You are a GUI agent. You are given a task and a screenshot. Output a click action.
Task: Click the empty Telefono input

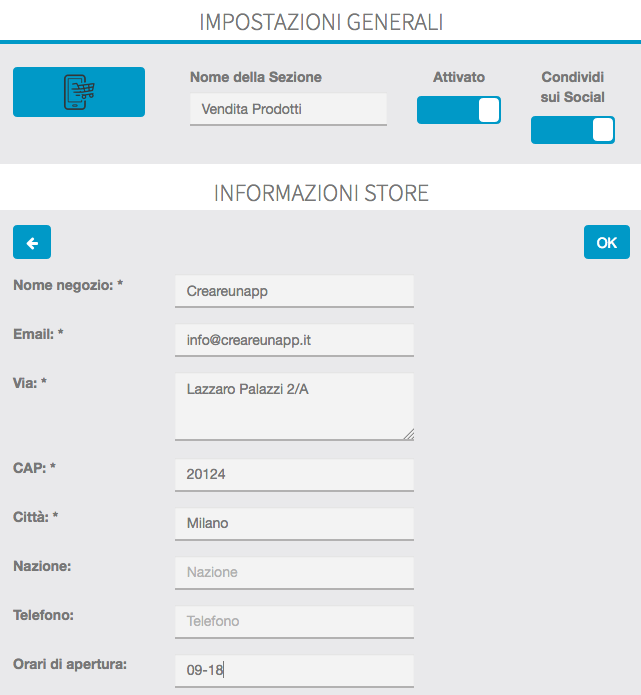[x=294, y=621]
